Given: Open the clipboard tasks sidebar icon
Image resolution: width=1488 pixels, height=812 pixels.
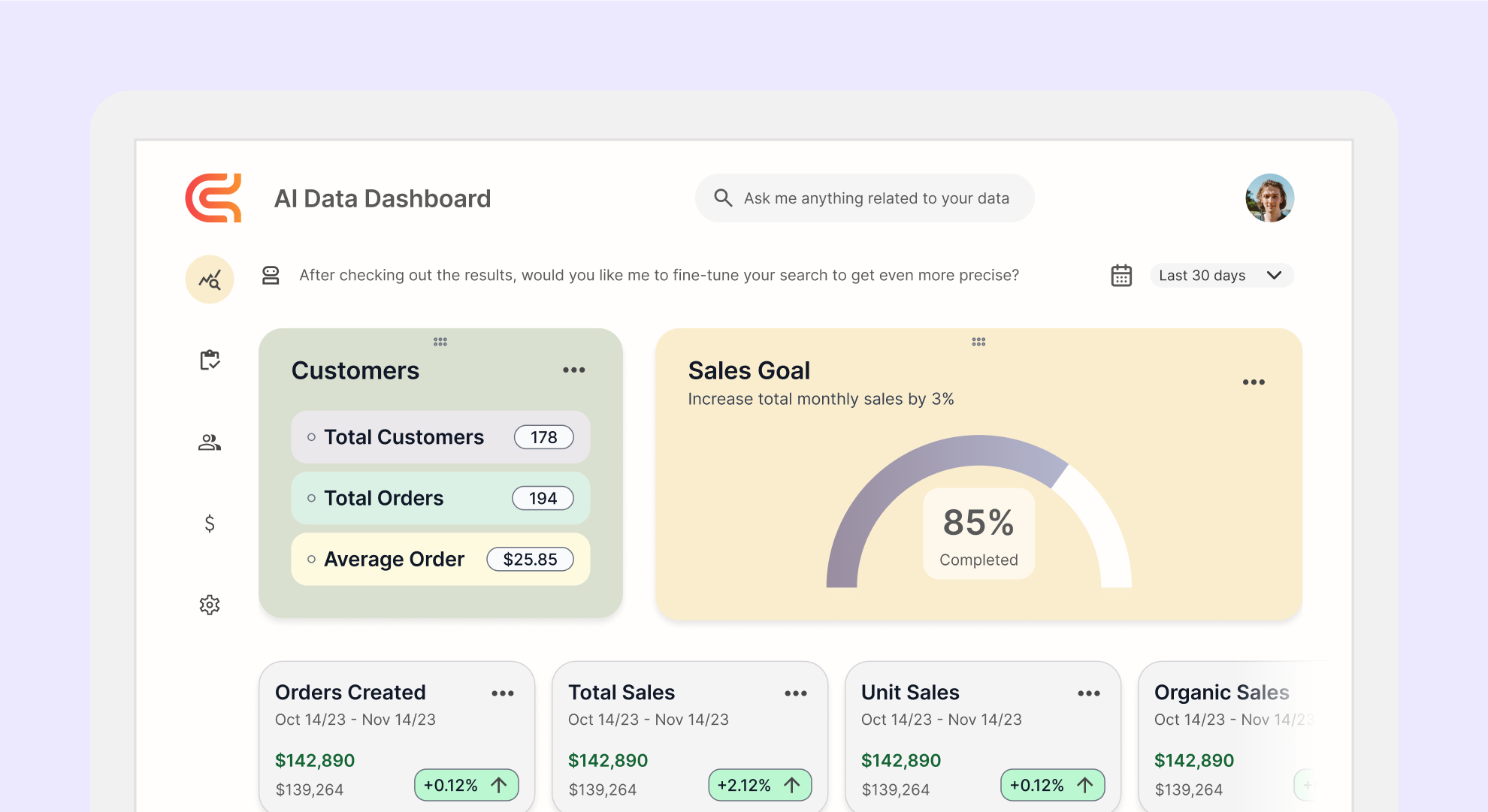Looking at the screenshot, I should click(x=210, y=360).
